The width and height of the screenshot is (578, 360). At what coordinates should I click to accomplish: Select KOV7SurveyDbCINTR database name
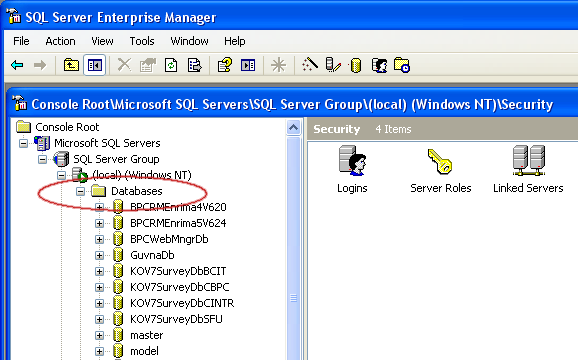[x=182, y=303]
